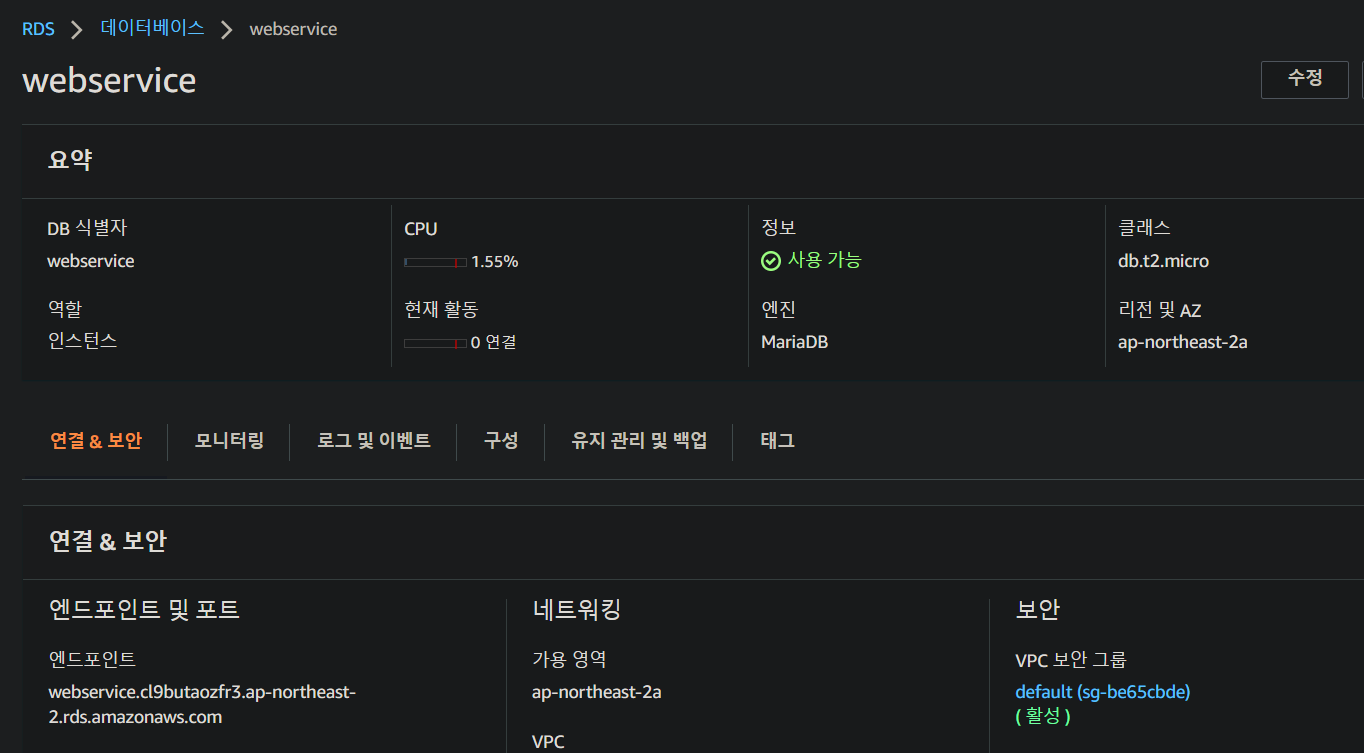The image size is (1364, 753).
Task: View the 유지 관리 및 백업 tab
Action: point(638,441)
